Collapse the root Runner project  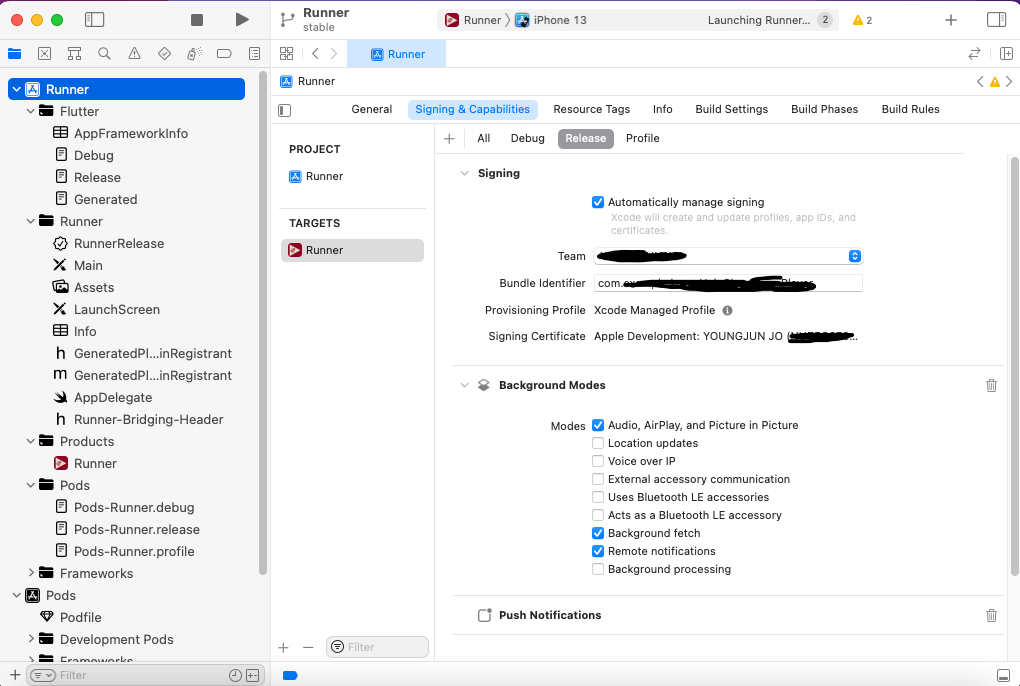(x=16, y=89)
